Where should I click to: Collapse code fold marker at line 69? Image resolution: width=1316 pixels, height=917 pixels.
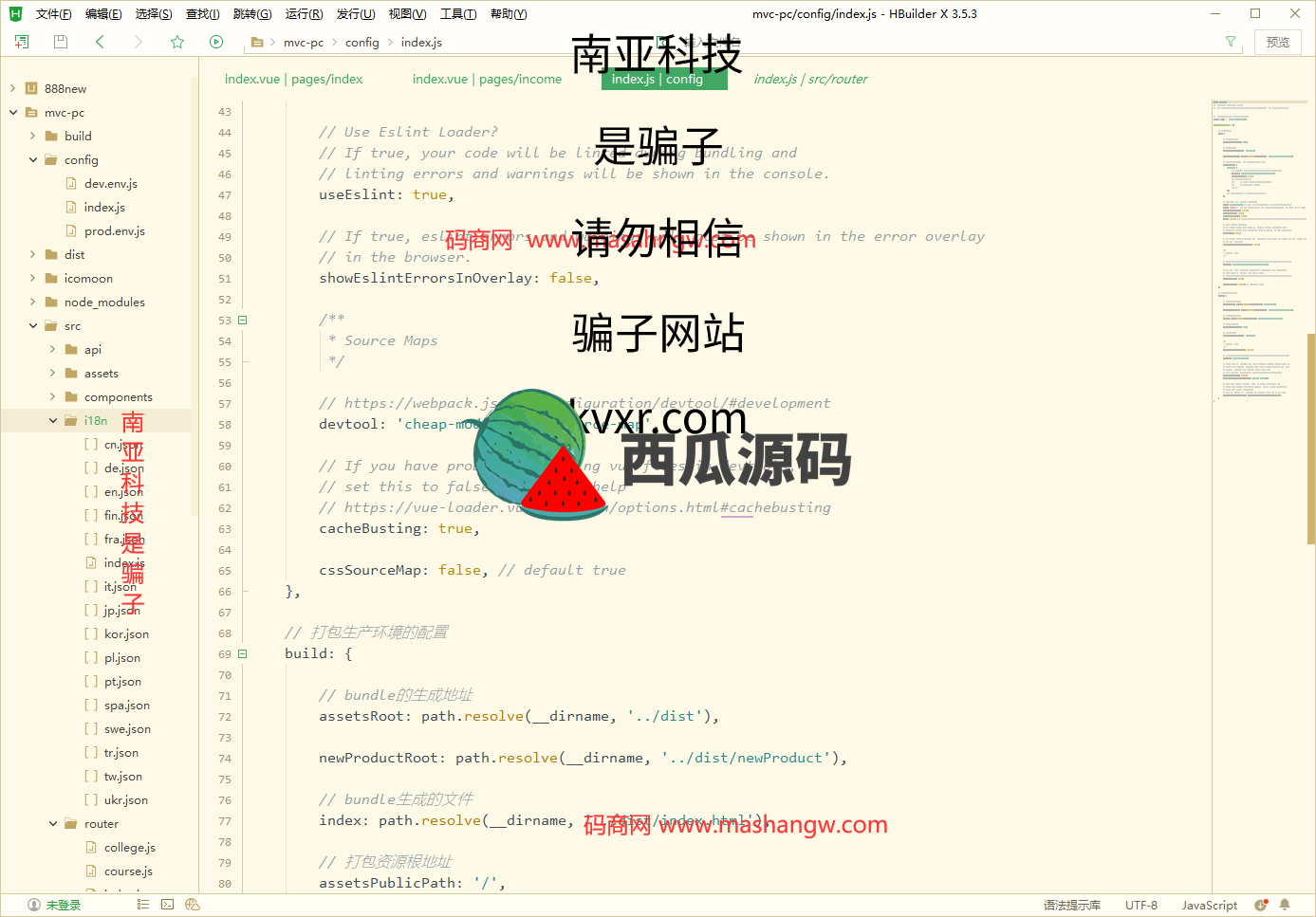click(x=243, y=654)
